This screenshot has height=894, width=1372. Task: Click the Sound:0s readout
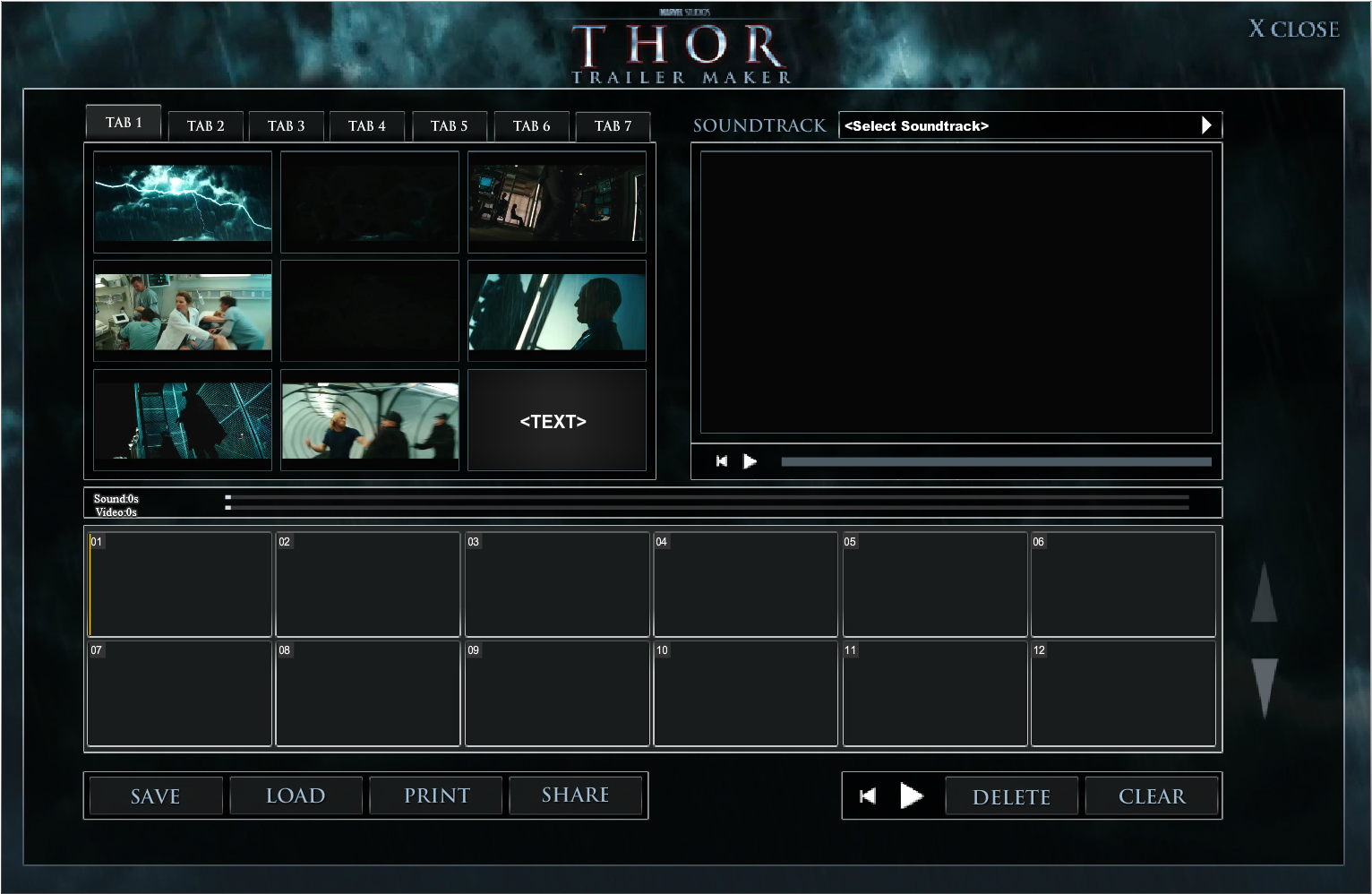[x=116, y=499]
